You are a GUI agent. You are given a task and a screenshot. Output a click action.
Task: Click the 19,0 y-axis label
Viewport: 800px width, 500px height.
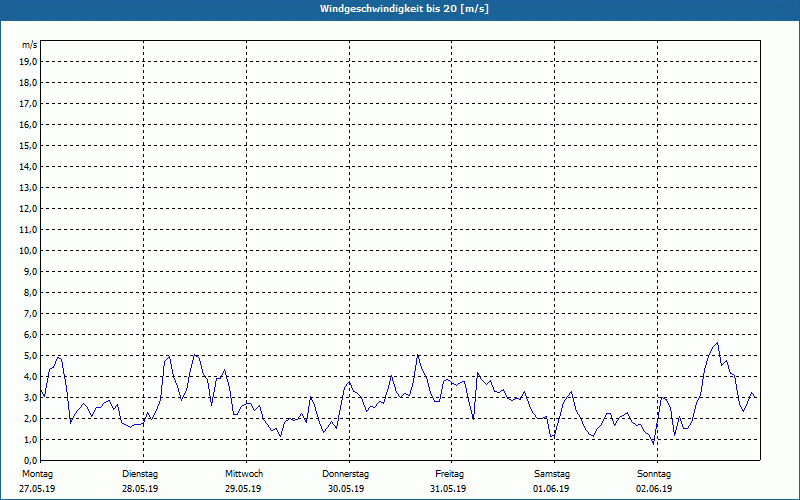(28, 62)
